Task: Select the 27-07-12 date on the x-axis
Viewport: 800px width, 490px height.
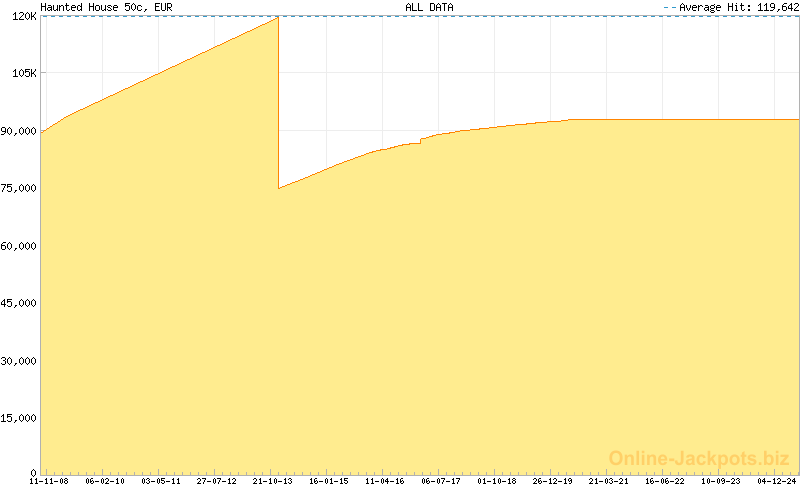Action: 217,482
